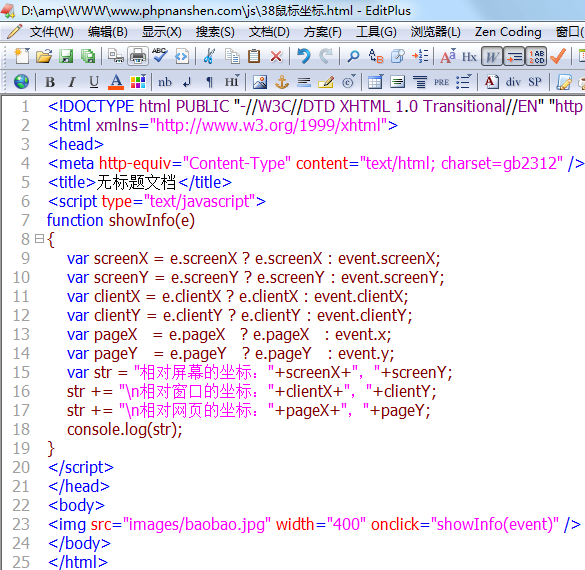The width and height of the screenshot is (585, 570).
Task: Open a file with the folder icon
Action: [44, 56]
